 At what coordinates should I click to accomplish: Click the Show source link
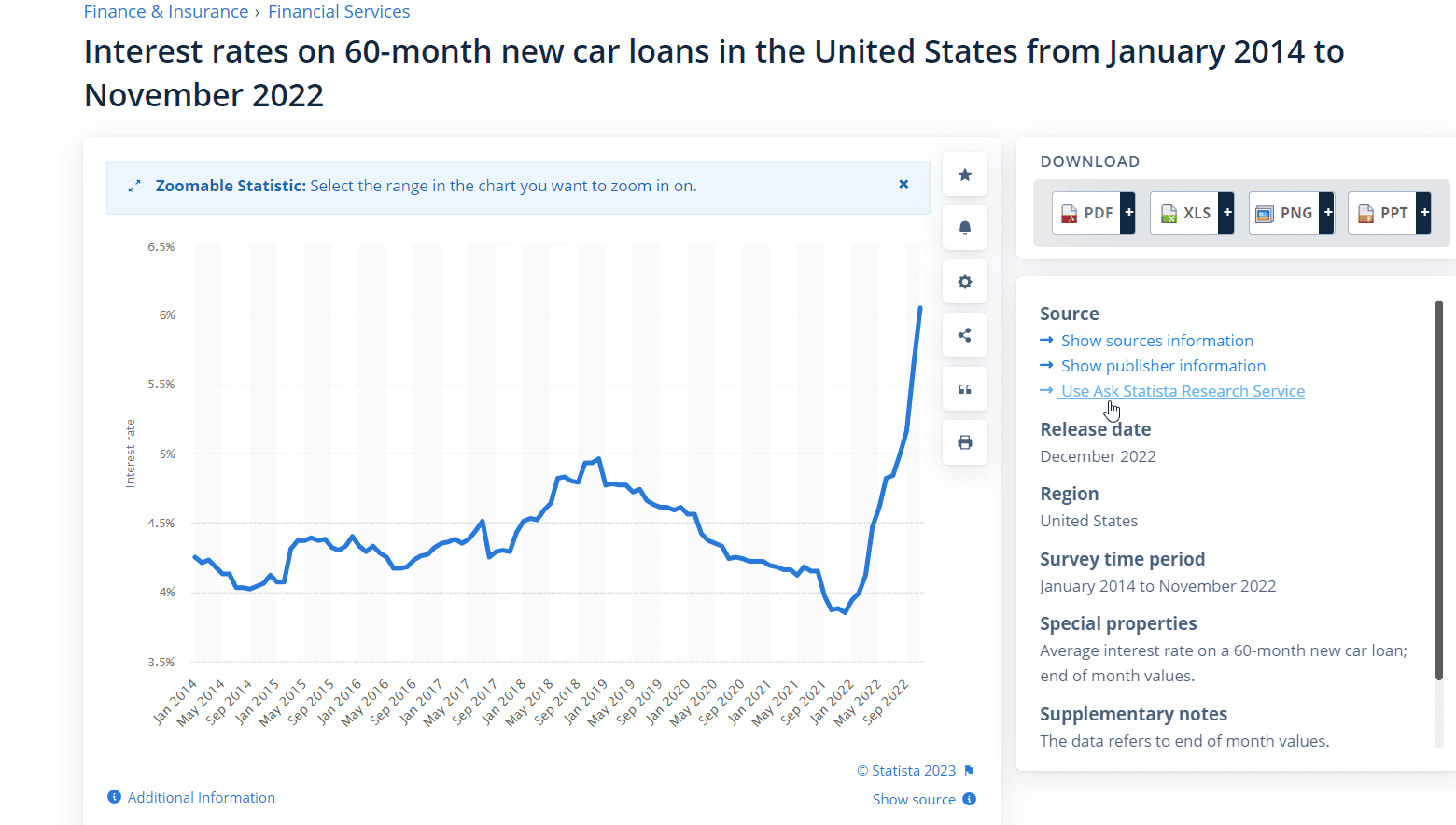tap(914, 799)
